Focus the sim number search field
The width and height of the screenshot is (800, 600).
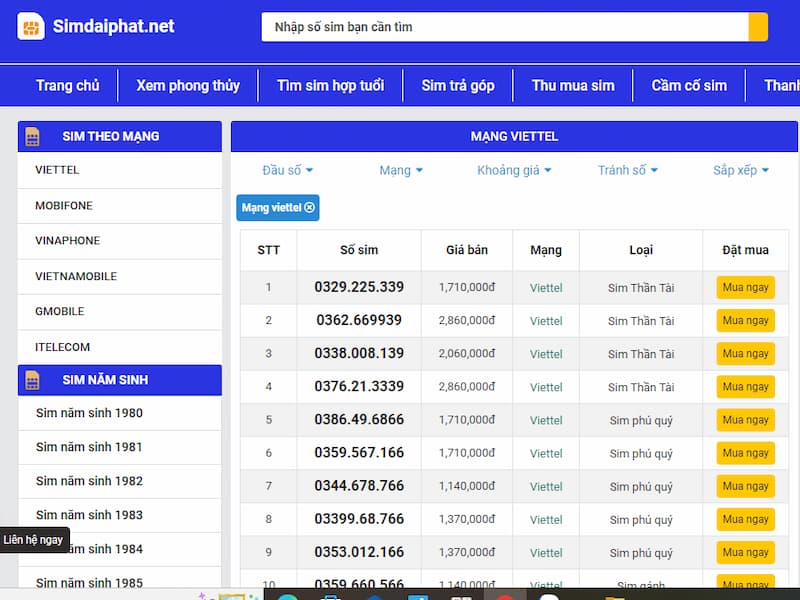coord(505,27)
